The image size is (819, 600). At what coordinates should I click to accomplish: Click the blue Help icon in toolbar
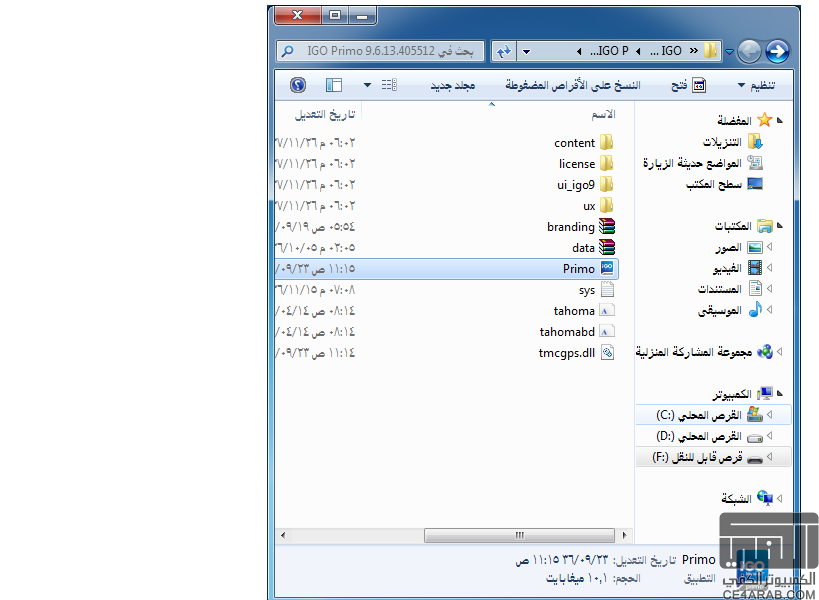click(298, 85)
